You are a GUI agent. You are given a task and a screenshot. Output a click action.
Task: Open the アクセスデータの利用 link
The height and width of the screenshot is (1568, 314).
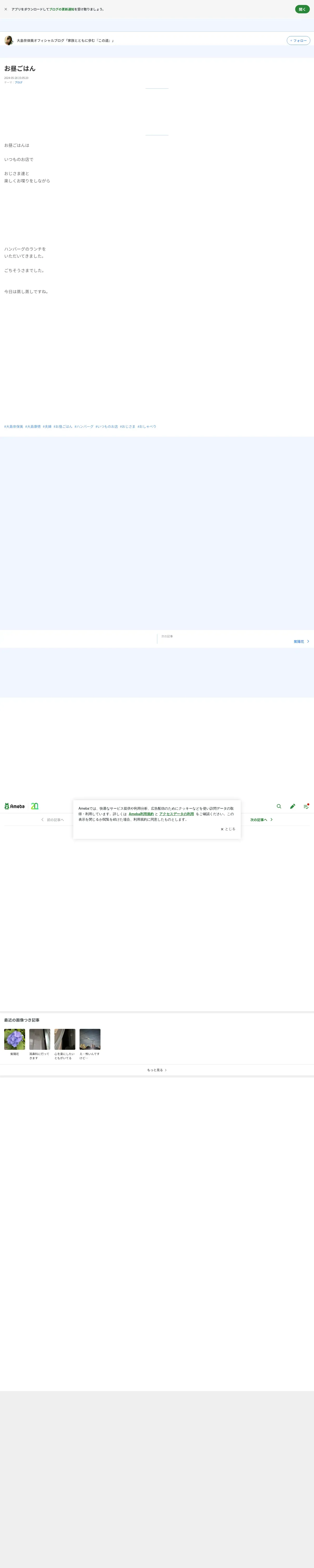pos(177,814)
